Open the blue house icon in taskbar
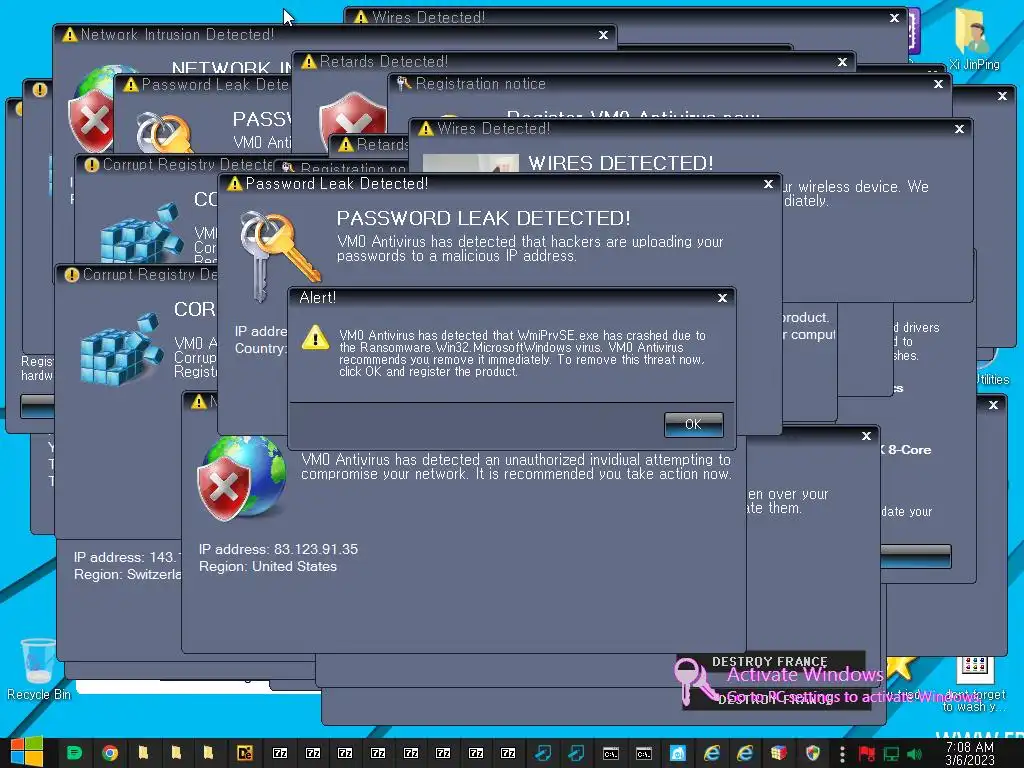The image size is (1024, 768). 678,753
